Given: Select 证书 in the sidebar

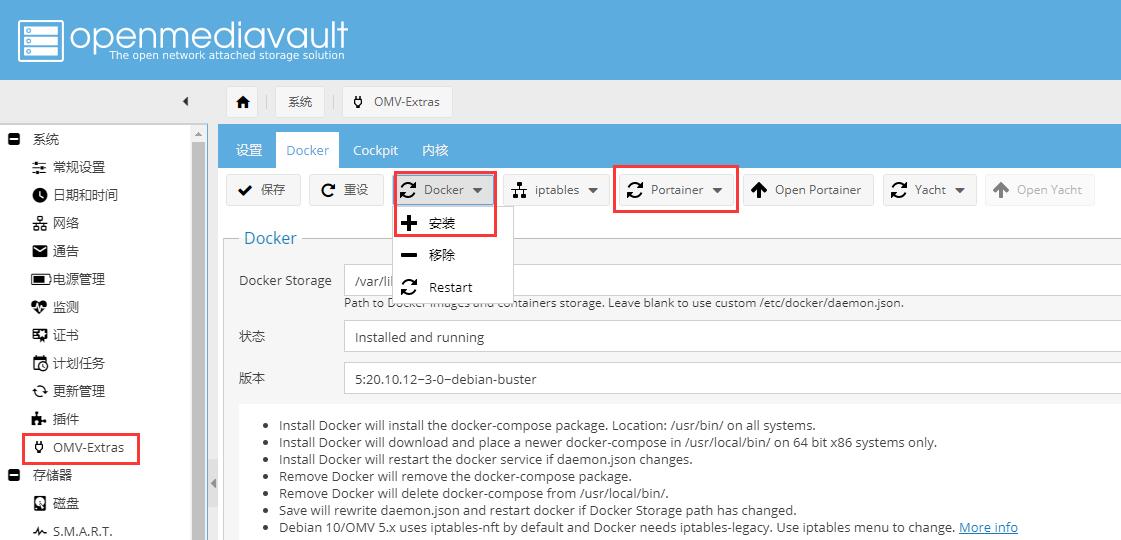Looking at the screenshot, I should (65, 335).
